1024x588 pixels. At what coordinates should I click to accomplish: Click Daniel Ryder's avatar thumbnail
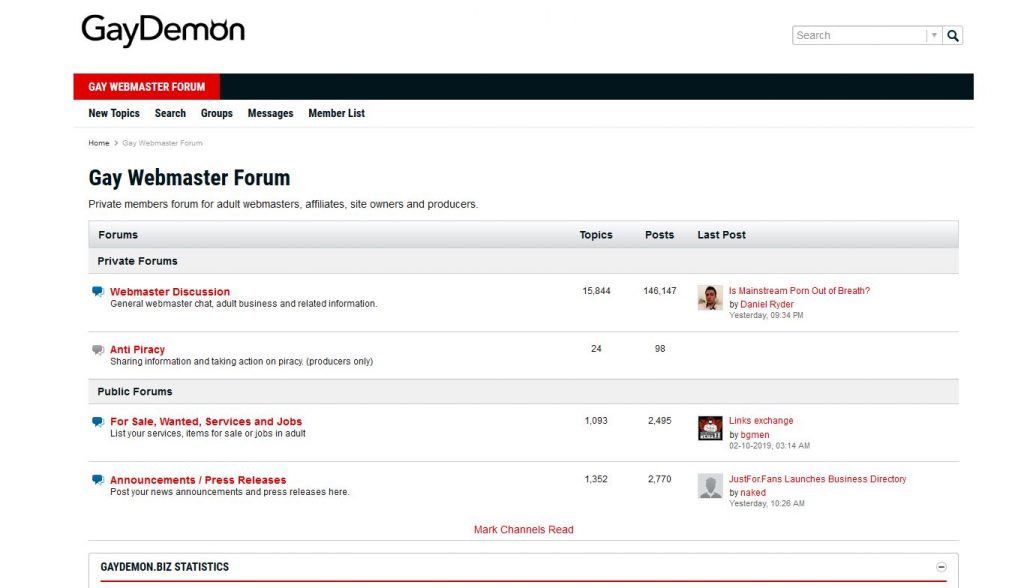(x=710, y=297)
